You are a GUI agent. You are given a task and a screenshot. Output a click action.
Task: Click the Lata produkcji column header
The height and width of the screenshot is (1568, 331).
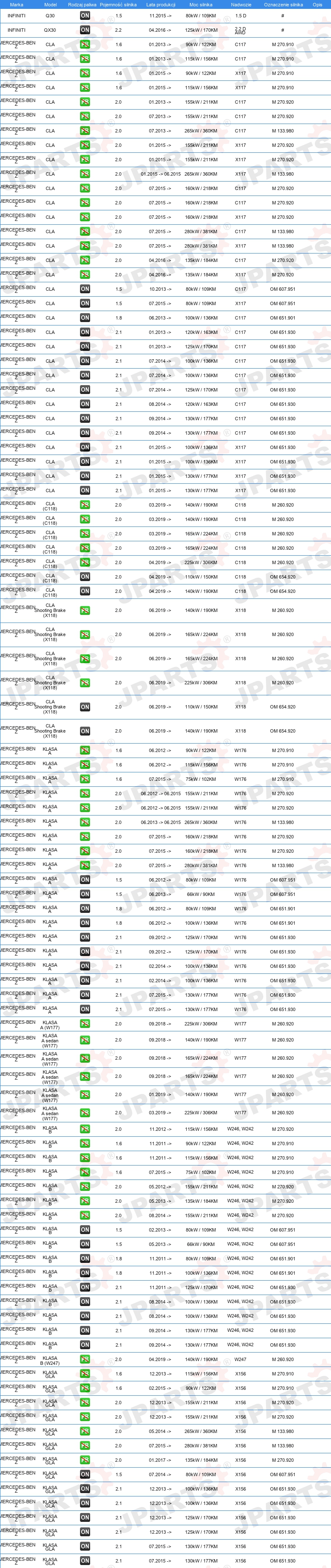coord(161,4)
